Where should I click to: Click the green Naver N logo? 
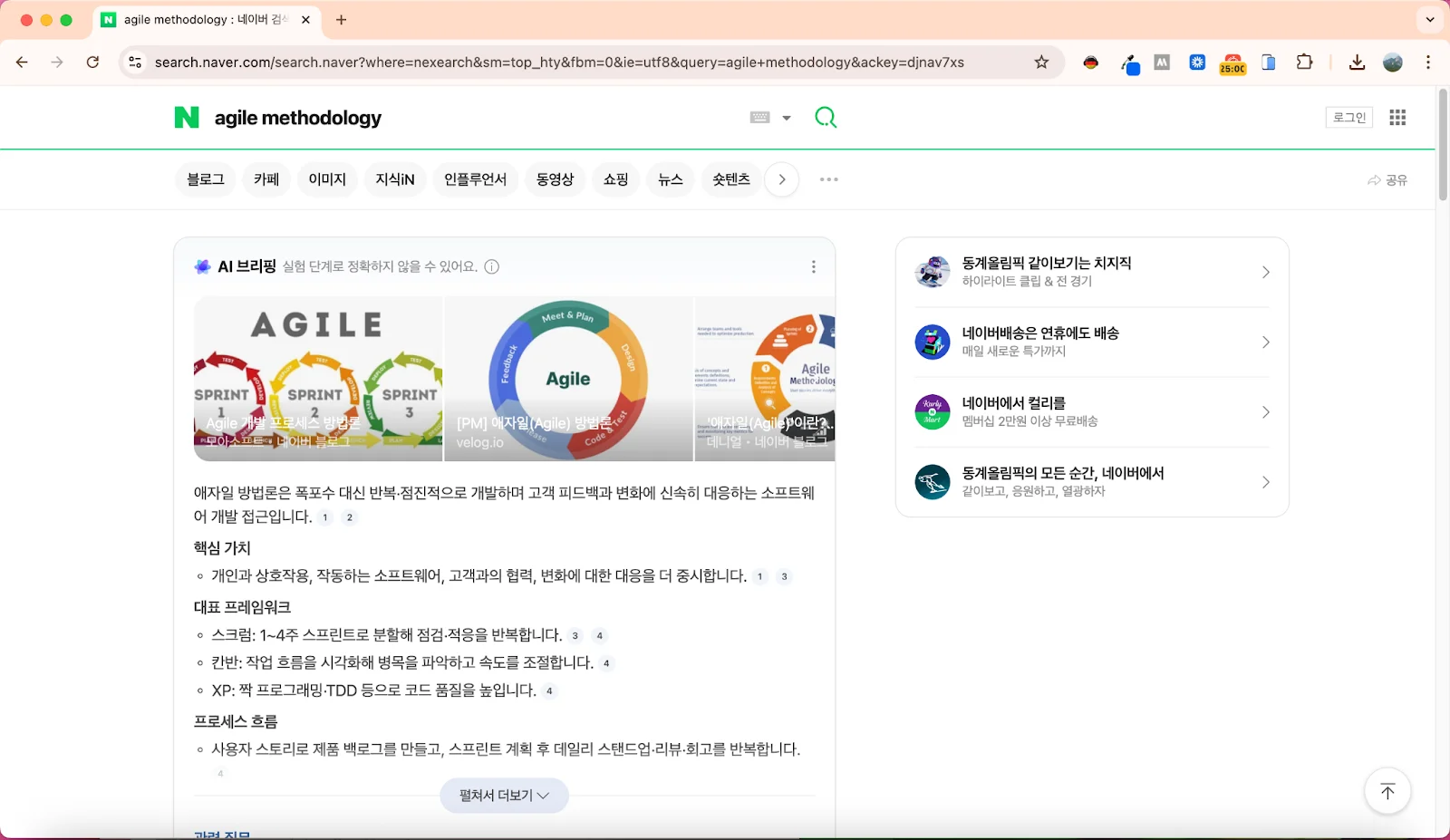[x=187, y=117]
